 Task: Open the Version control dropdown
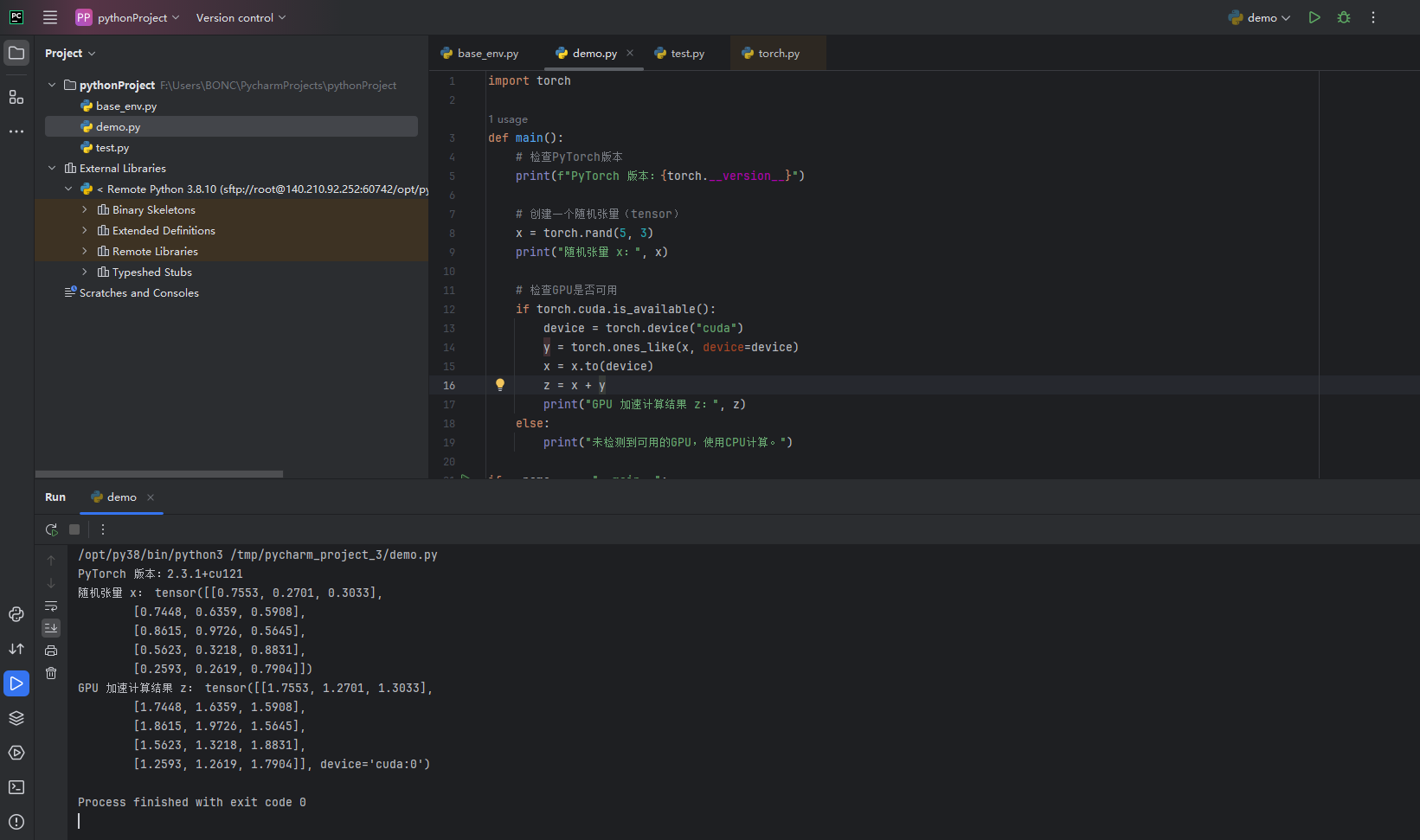coord(241,17)
